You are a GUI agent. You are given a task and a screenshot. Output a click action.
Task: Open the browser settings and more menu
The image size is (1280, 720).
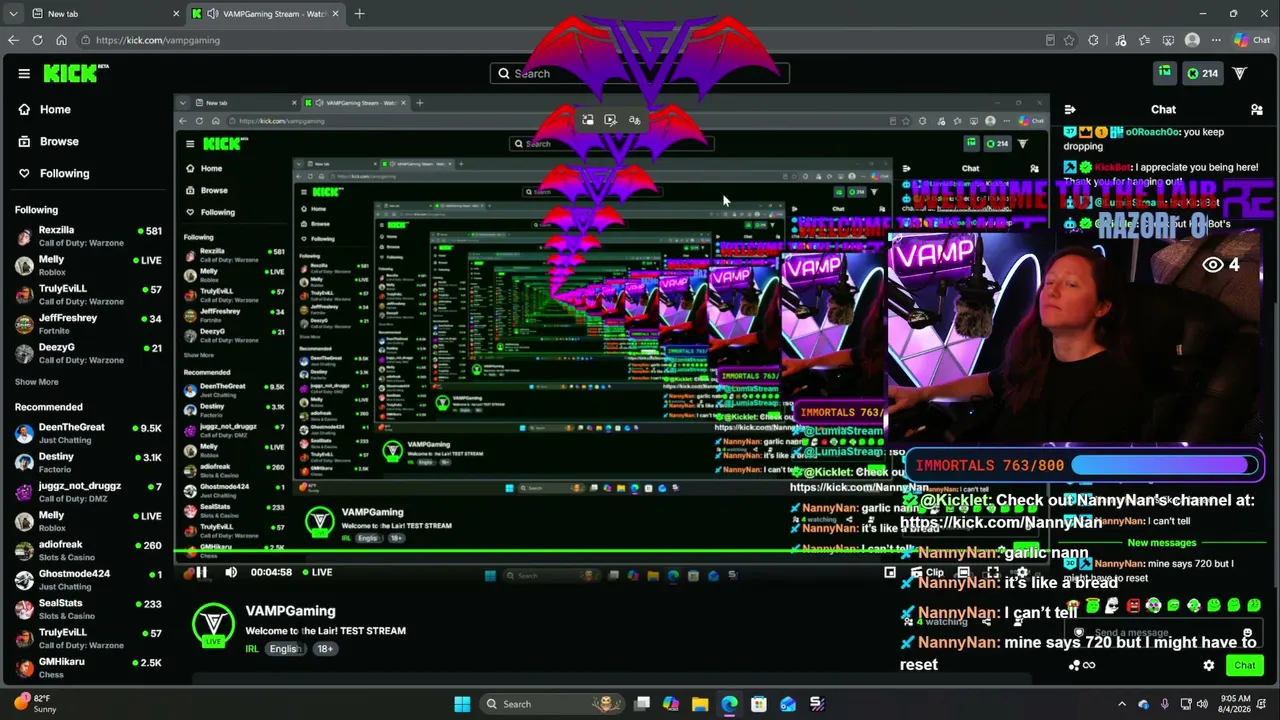tap(1216, 40)
